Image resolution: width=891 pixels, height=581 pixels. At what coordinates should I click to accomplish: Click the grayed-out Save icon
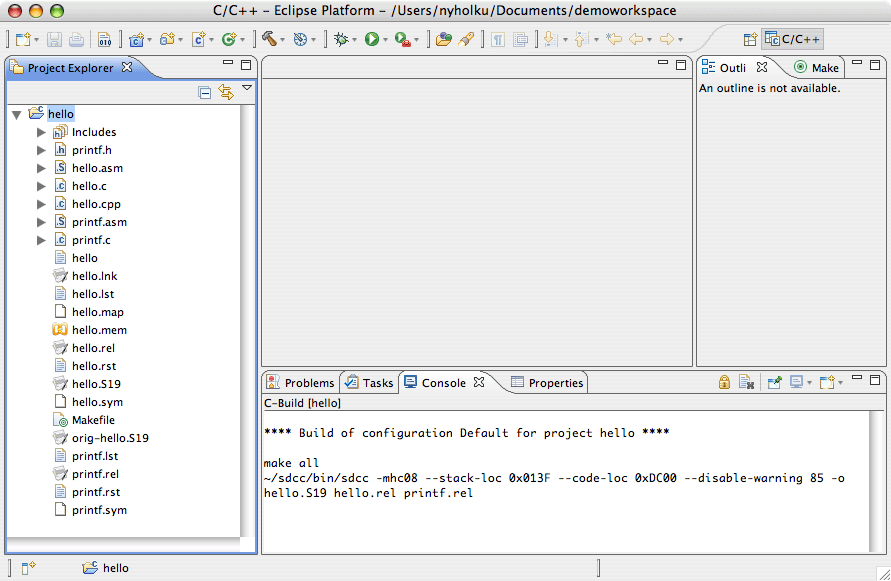[55, 39]
